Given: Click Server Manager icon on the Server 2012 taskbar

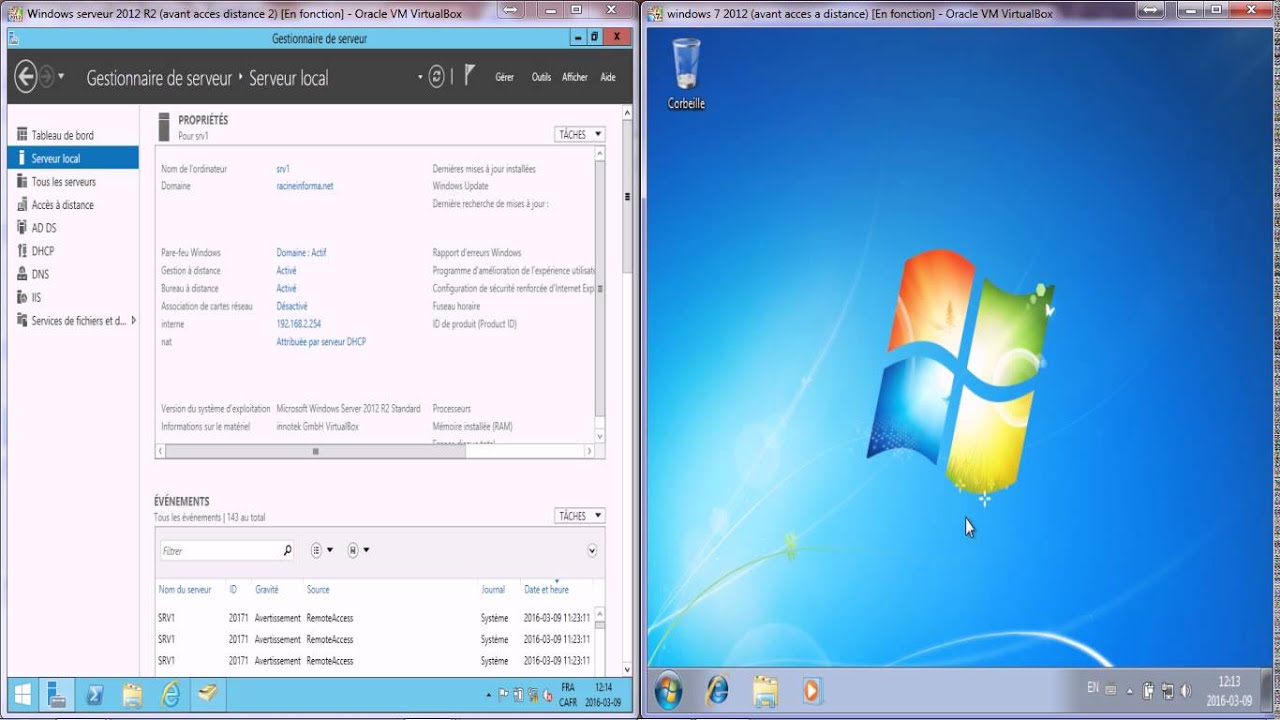Looking at the screenshot, I should point(58,693).
